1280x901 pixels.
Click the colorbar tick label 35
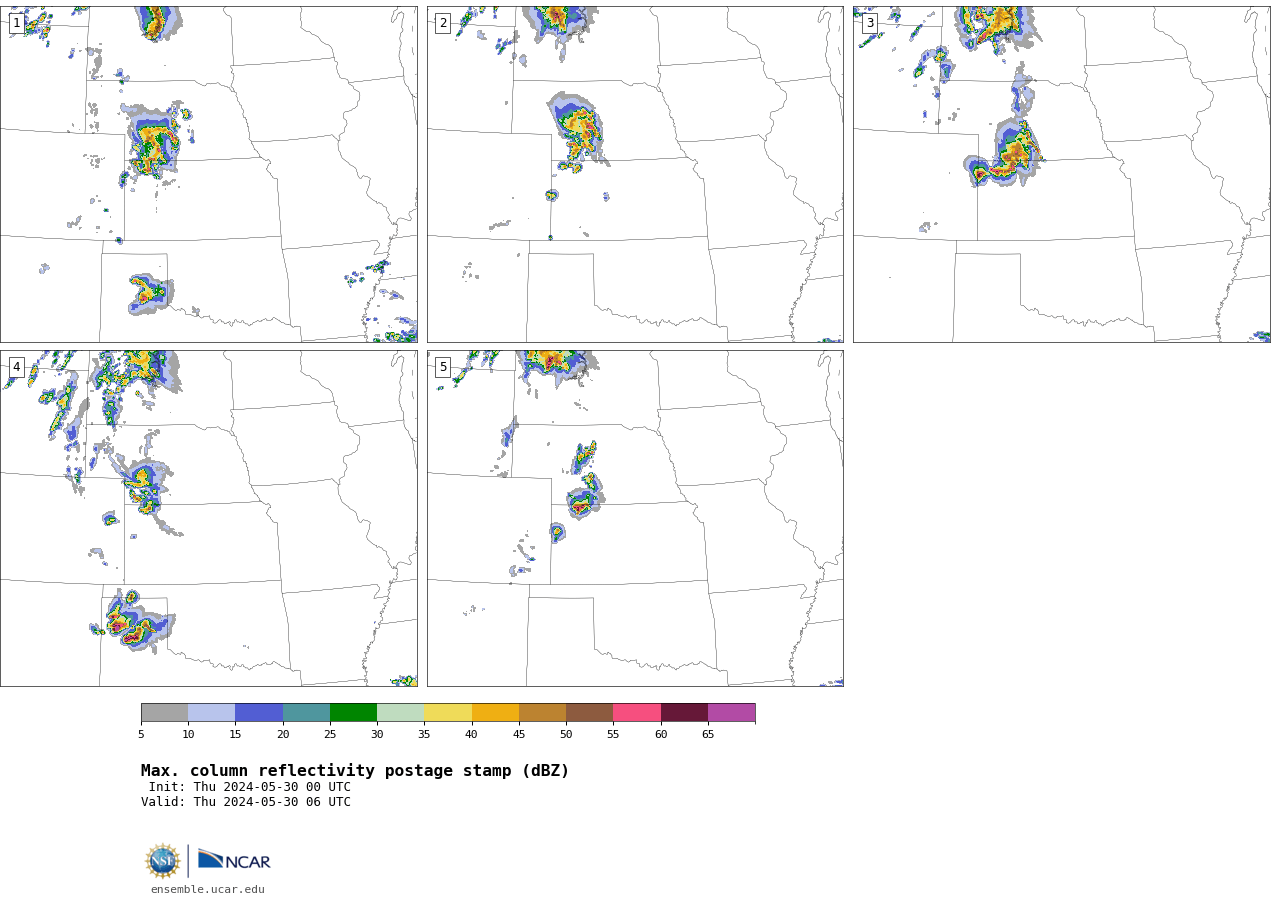[424, 735]
